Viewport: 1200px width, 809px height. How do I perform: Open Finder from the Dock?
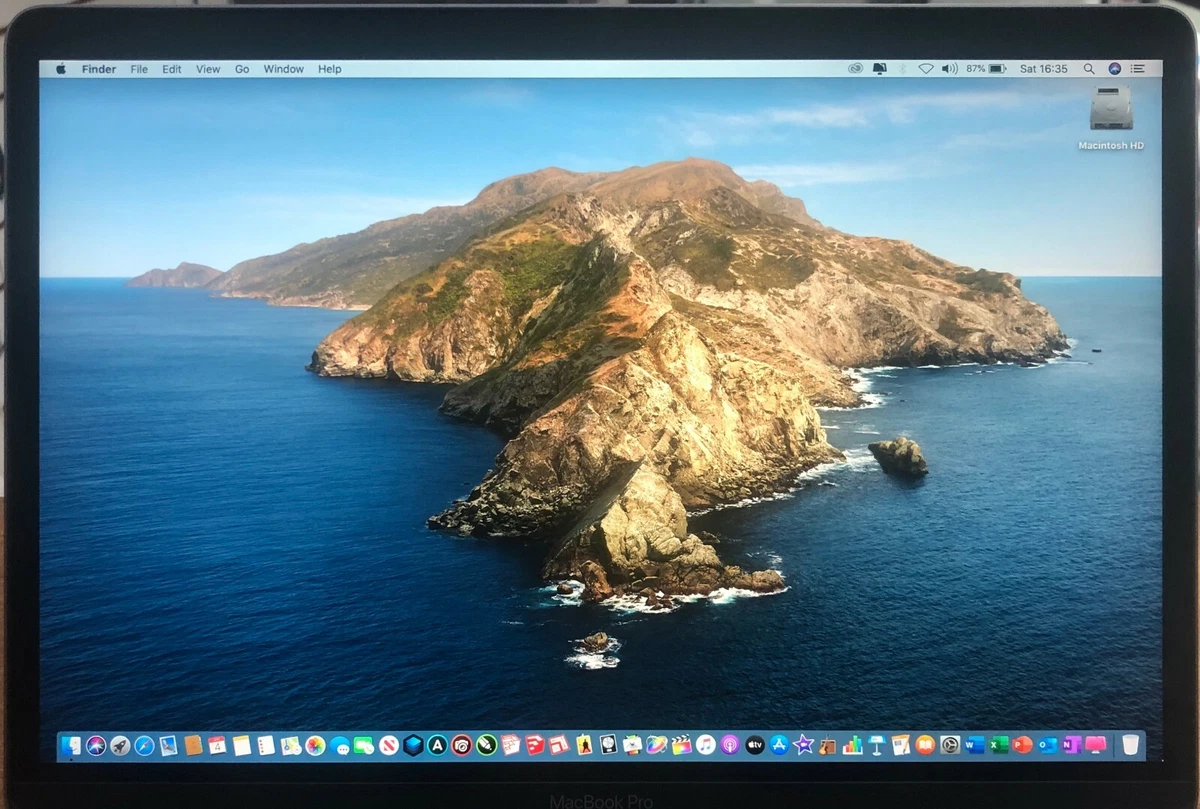[x=71, y=745]
